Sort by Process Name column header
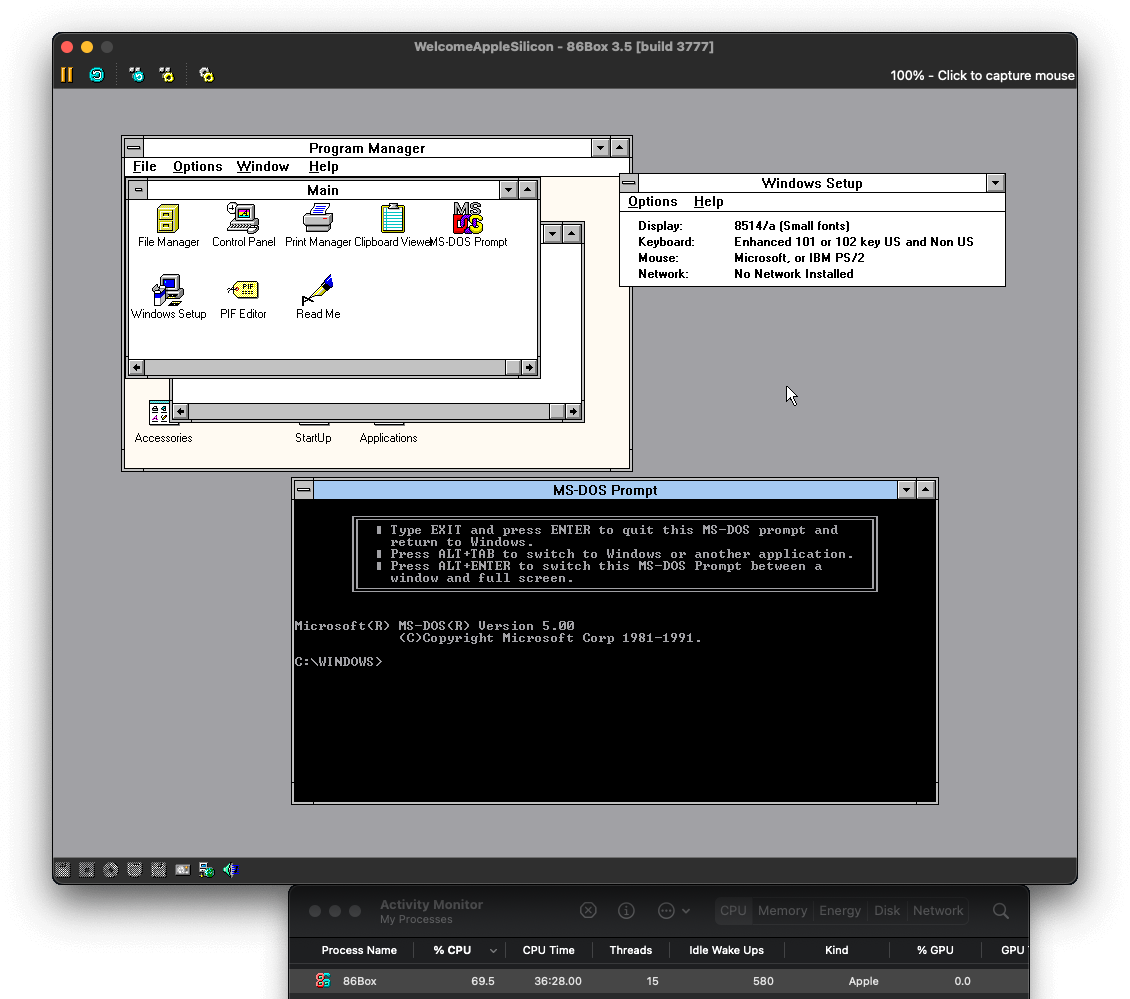 tap(359, 950)
